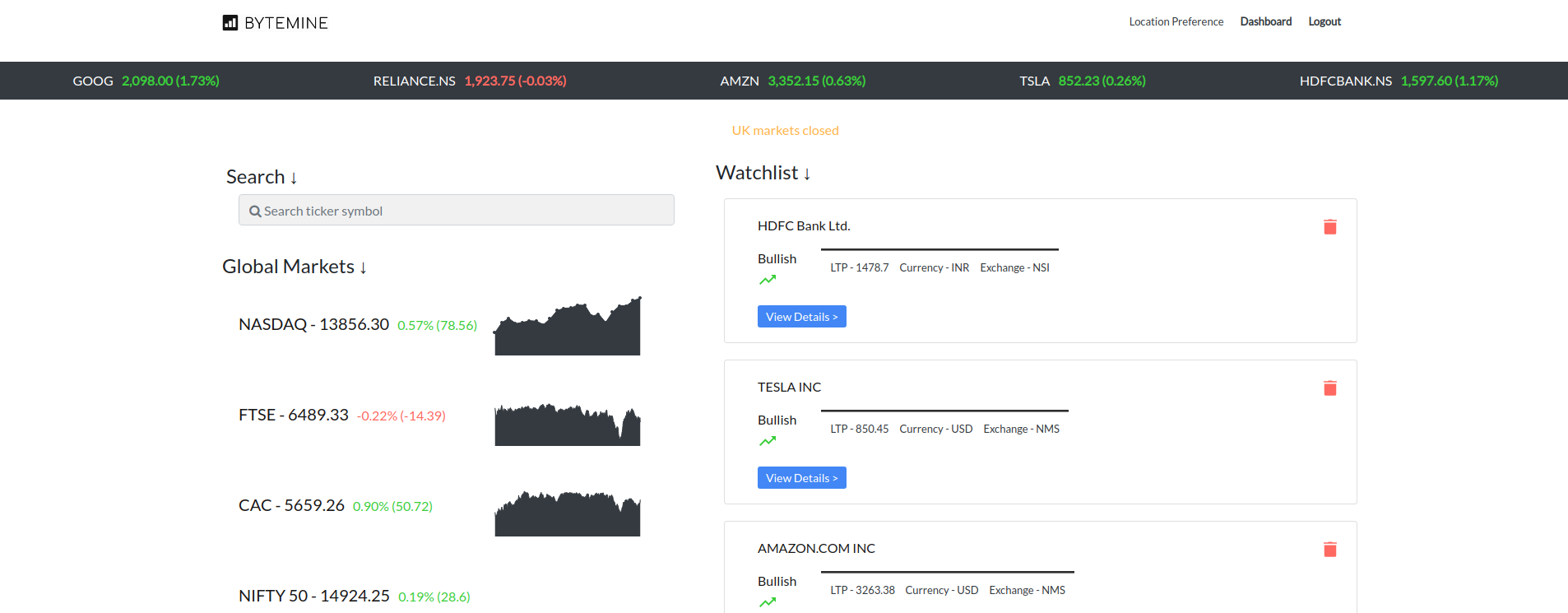The image size is (1568, 613).
Task: Click the UK markets closed notice
Action: 785,130
